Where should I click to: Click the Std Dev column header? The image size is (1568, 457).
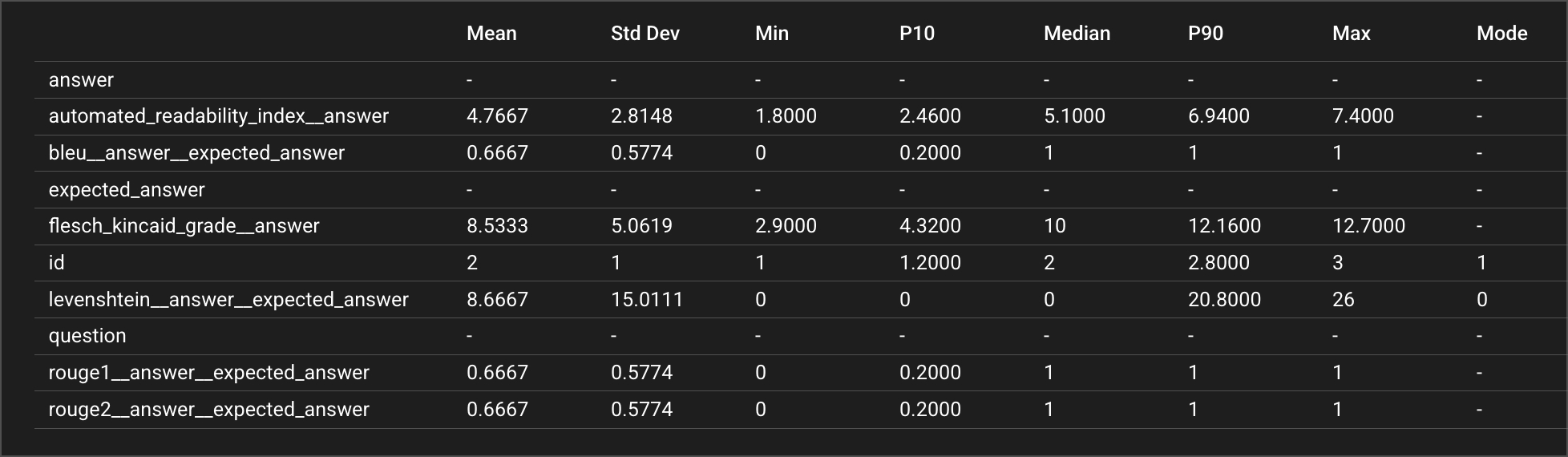[x=645, y=33]
